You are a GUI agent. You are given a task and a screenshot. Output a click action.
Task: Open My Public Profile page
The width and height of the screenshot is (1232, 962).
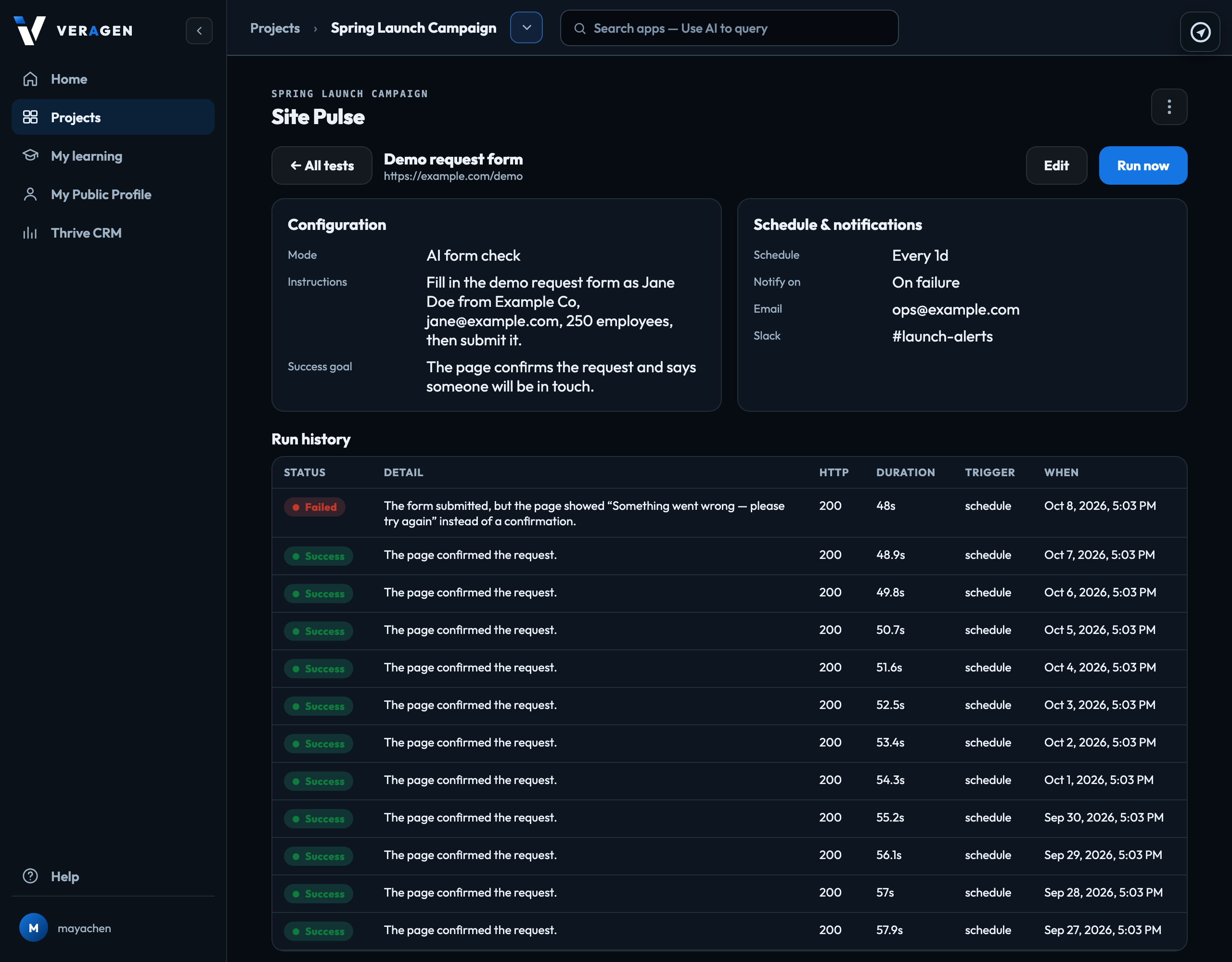113,194
